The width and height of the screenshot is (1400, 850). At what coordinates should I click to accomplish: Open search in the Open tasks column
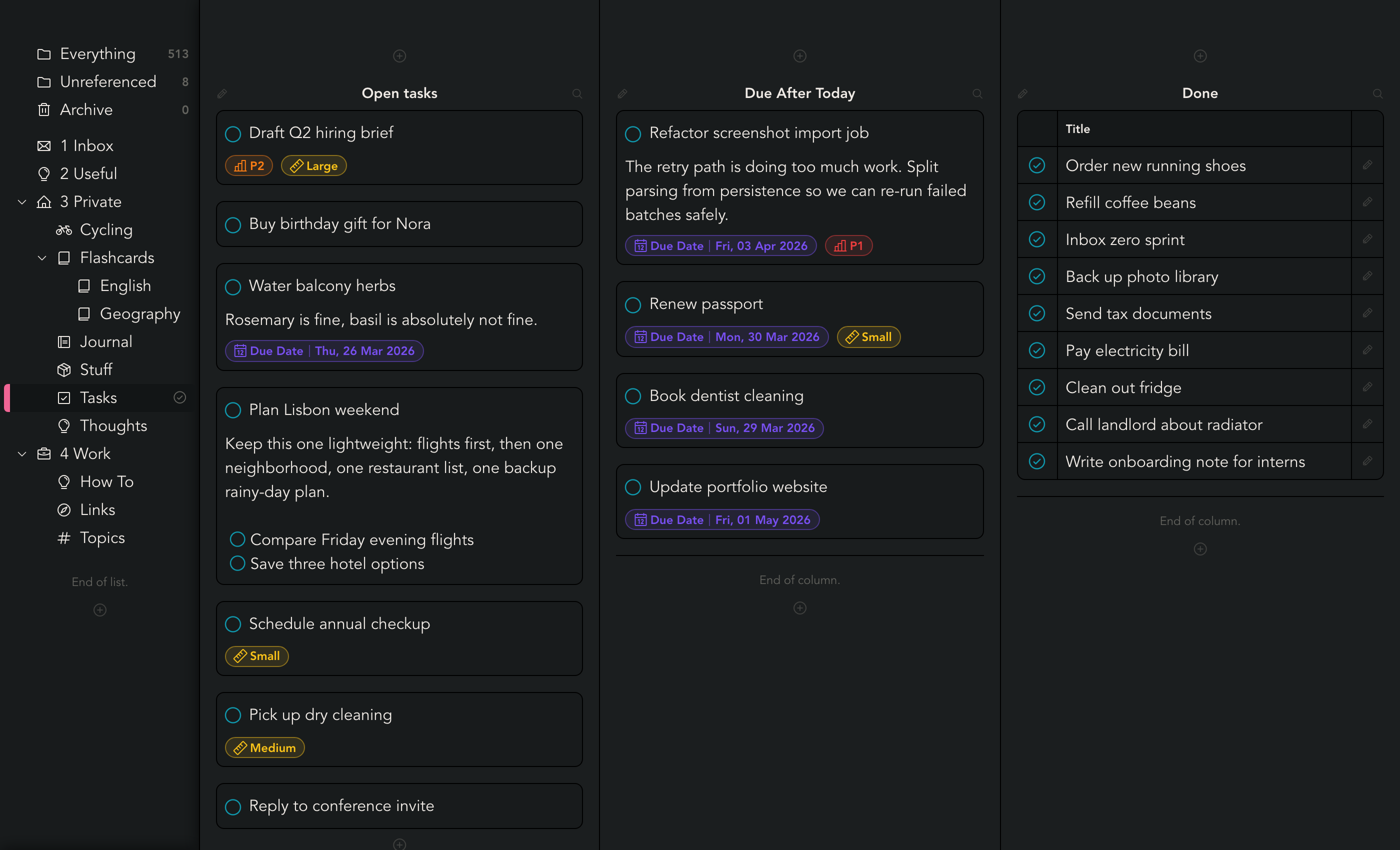pyautogui.click(x=577, y=93)
